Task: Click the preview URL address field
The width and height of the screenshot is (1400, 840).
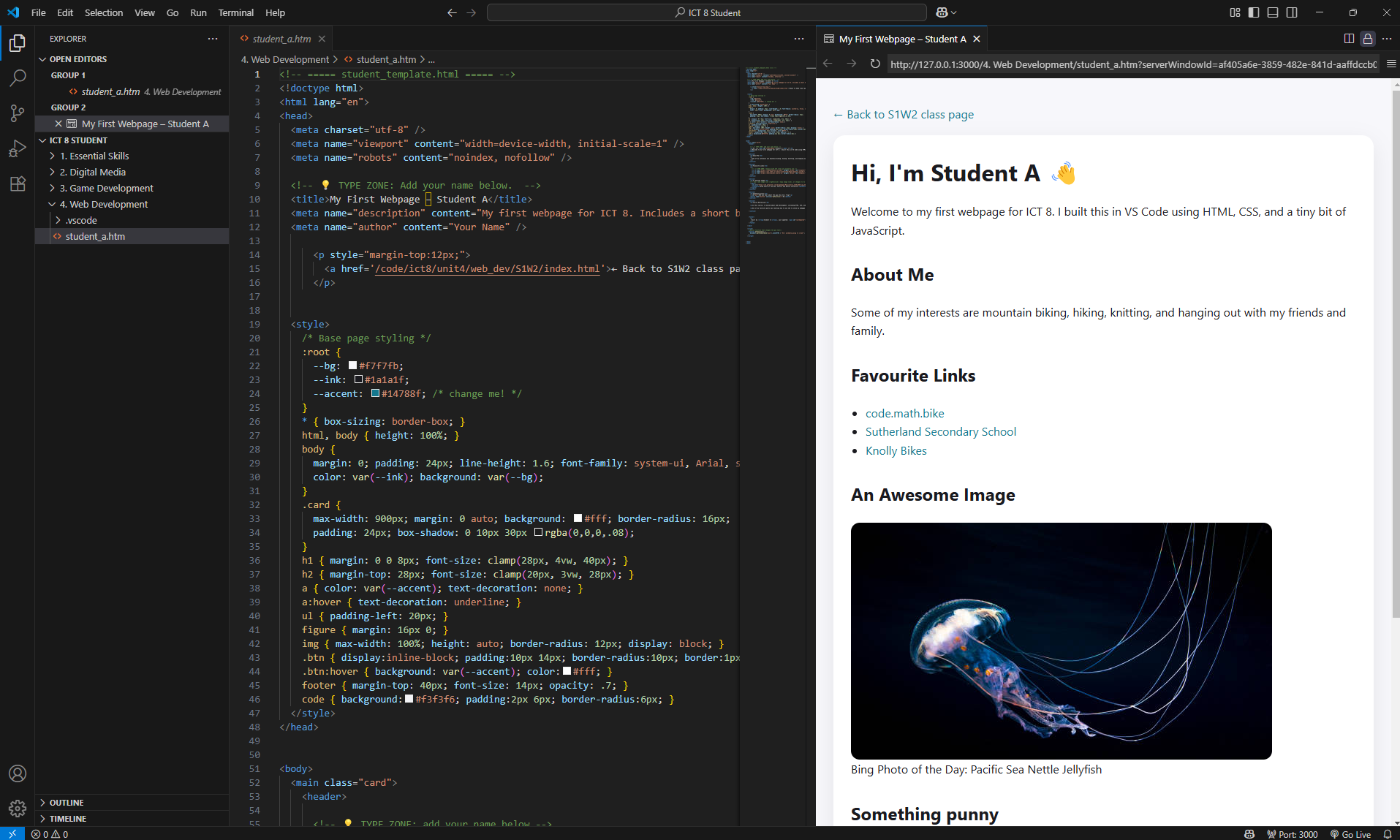Action: [x=1132, y=64]
